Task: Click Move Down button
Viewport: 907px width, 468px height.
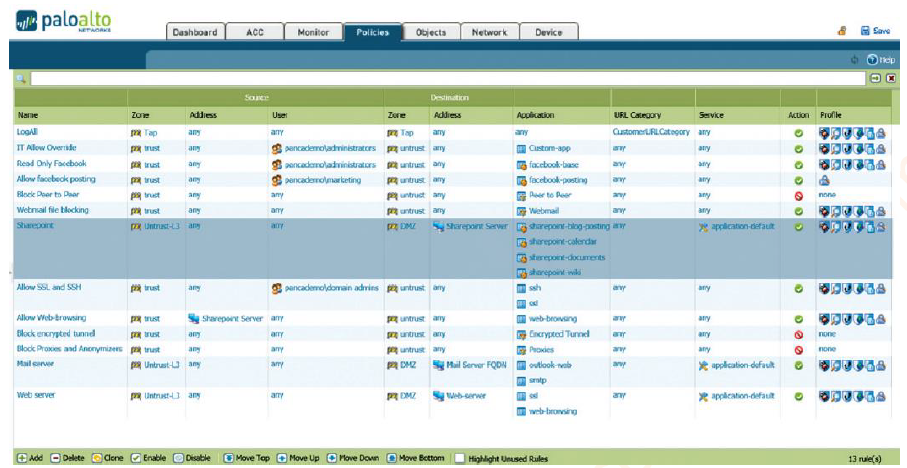Action: point(353,458)
